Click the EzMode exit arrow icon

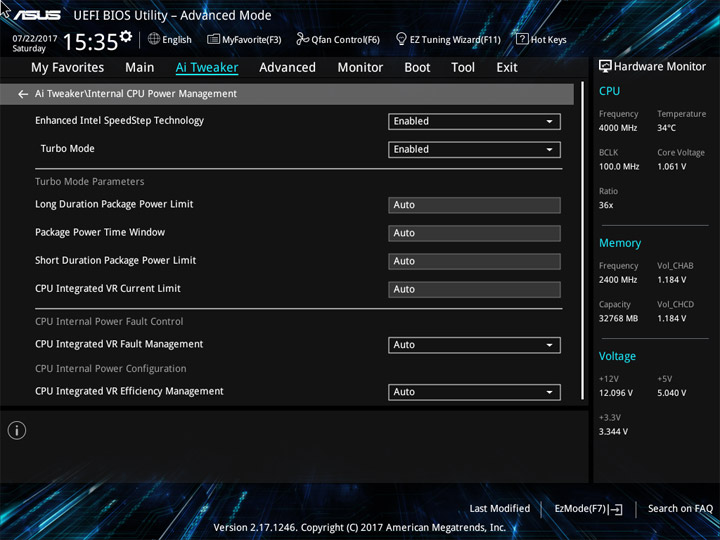point(616,509)
